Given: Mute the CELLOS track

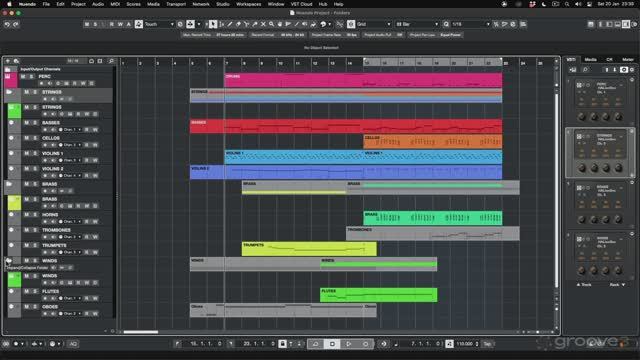Looking at the screenshot, I should click(x=27, y=138).
